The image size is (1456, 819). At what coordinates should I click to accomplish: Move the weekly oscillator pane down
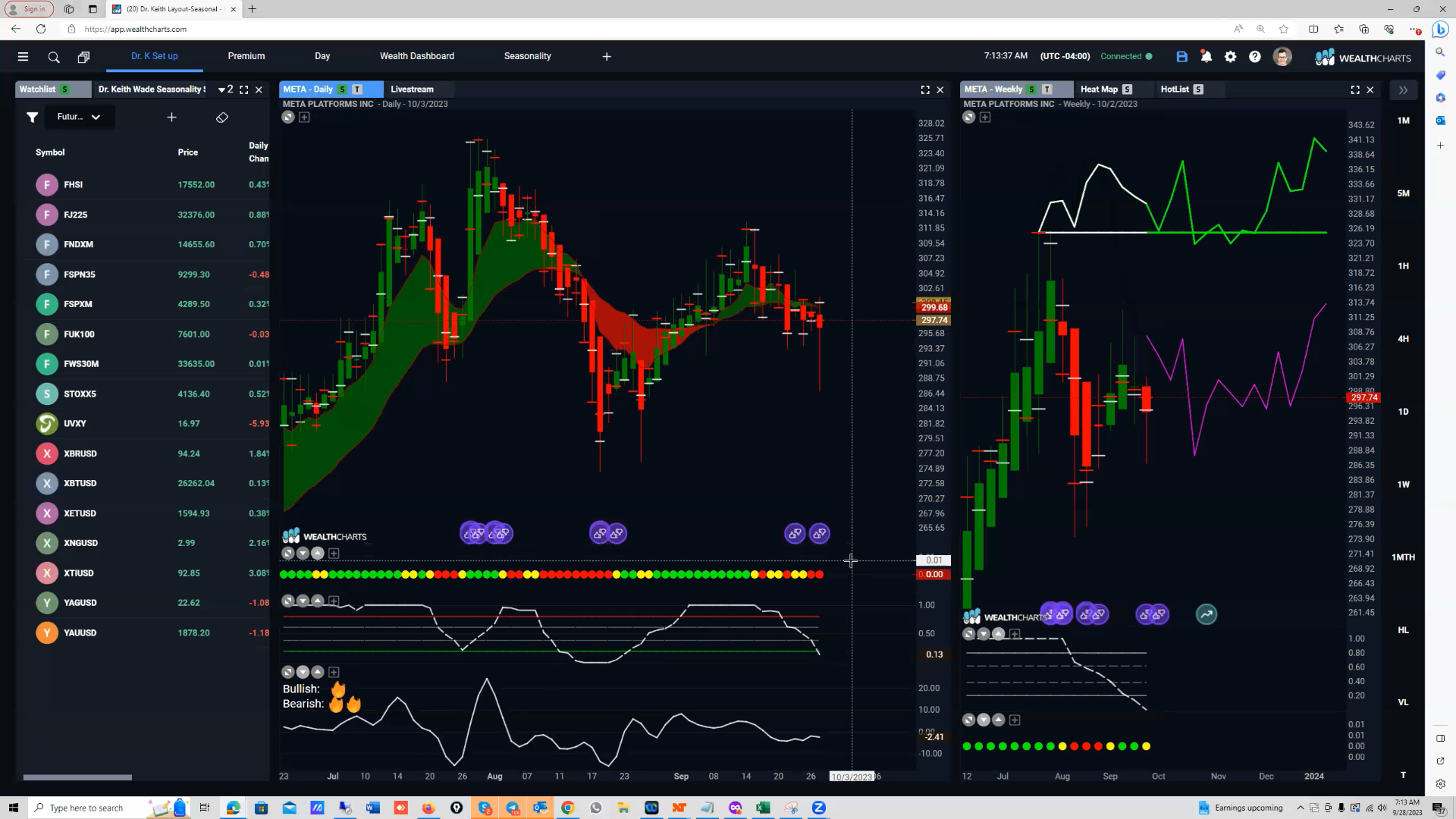click(984, 634)
